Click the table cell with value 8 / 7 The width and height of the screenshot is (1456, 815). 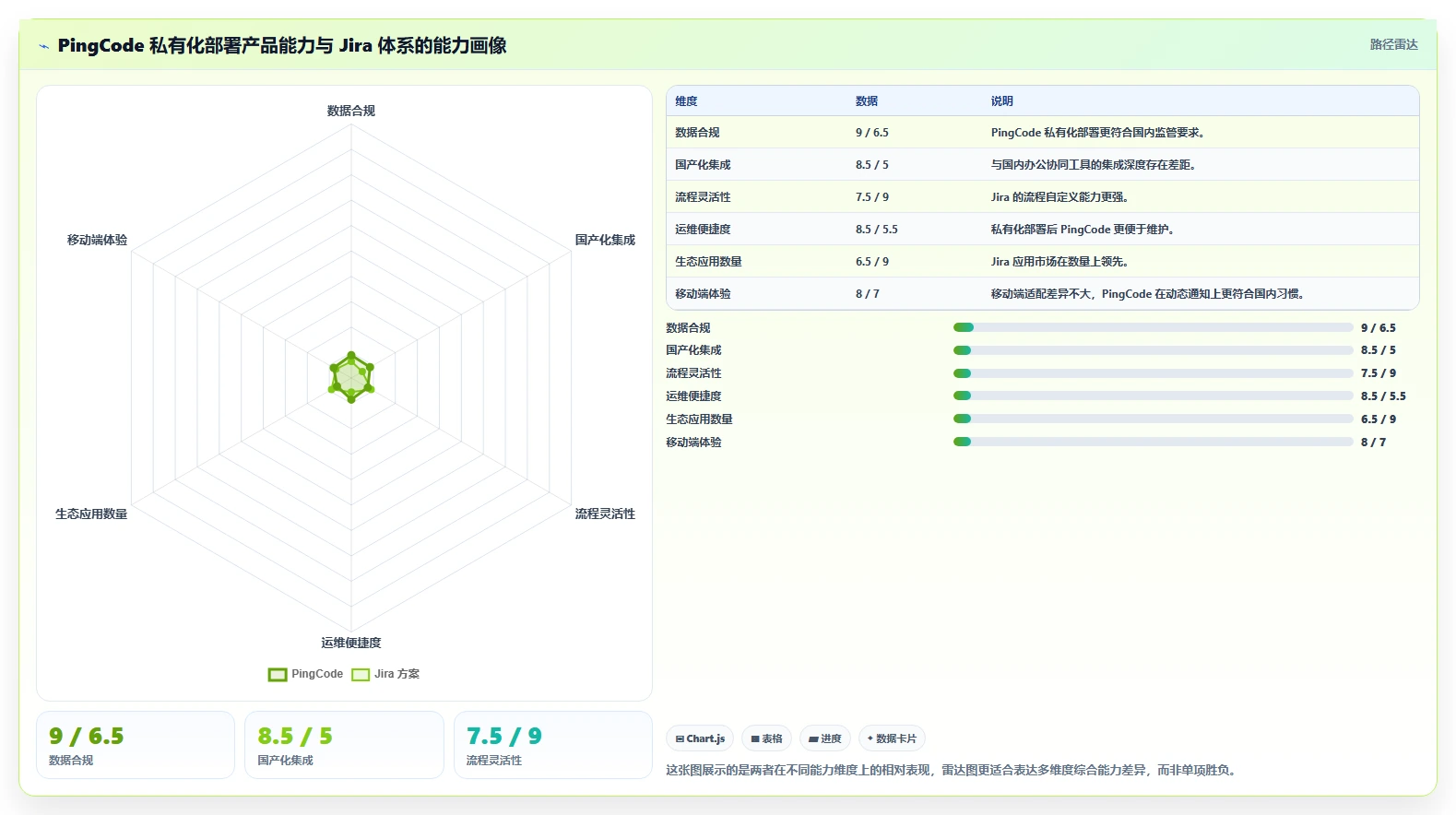[868, 294]
